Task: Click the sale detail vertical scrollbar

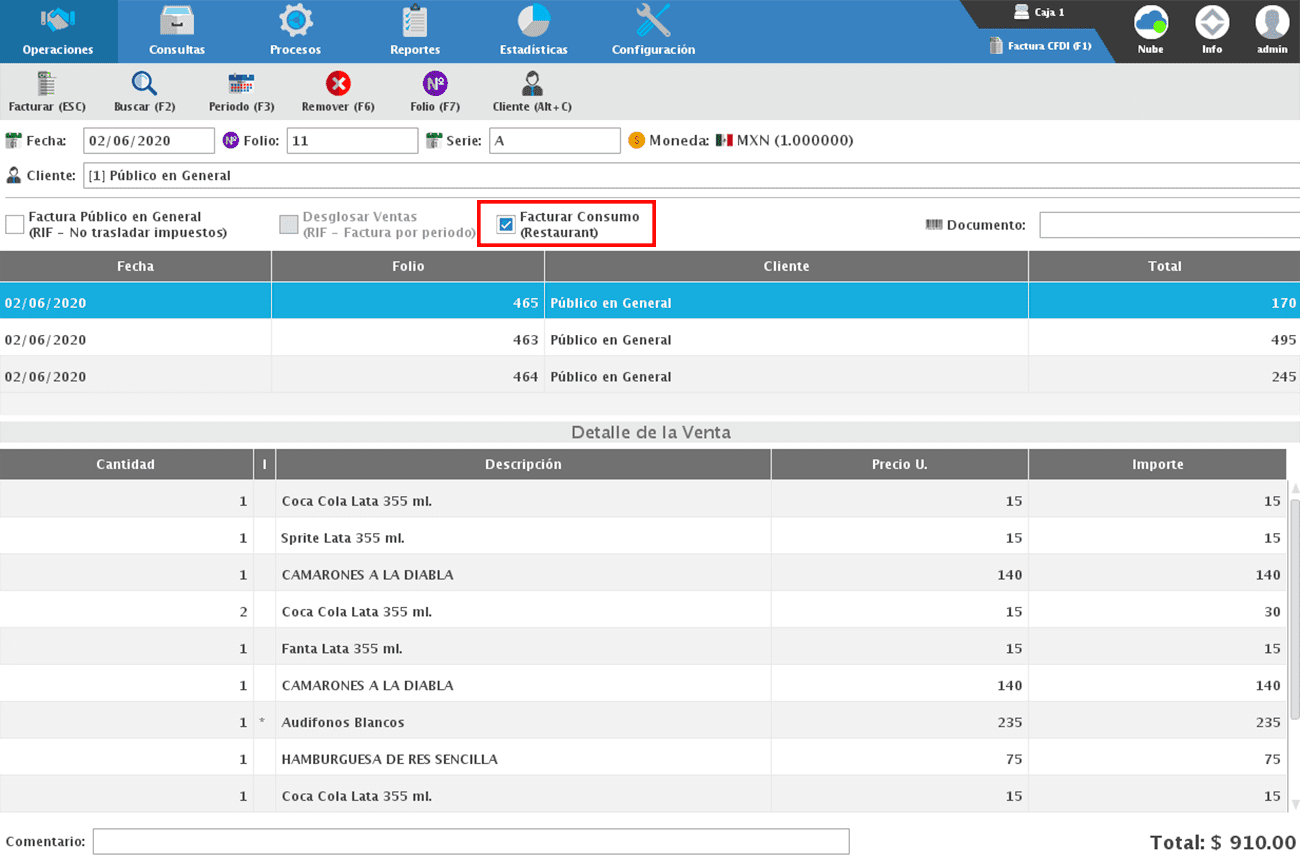Action: click(1293, 608)
